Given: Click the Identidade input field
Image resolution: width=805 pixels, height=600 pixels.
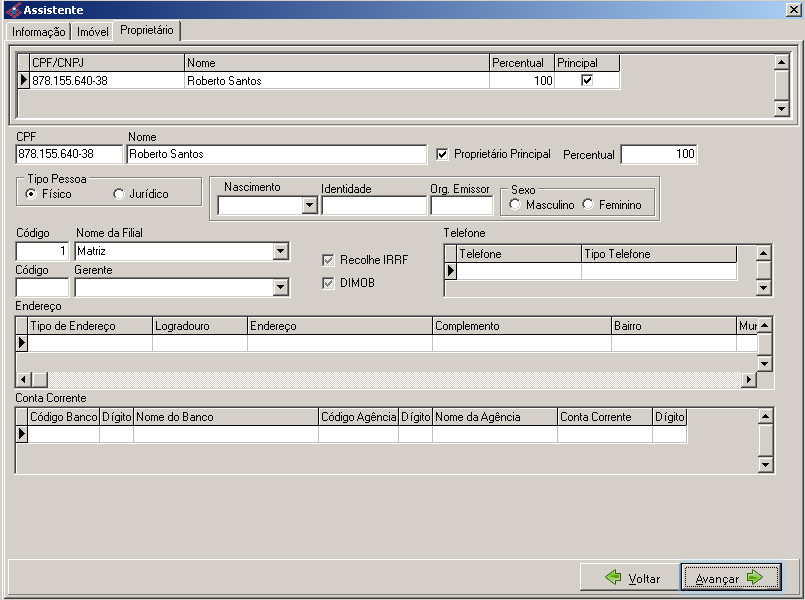Looking at the screenshot, I should coord(374,206).
